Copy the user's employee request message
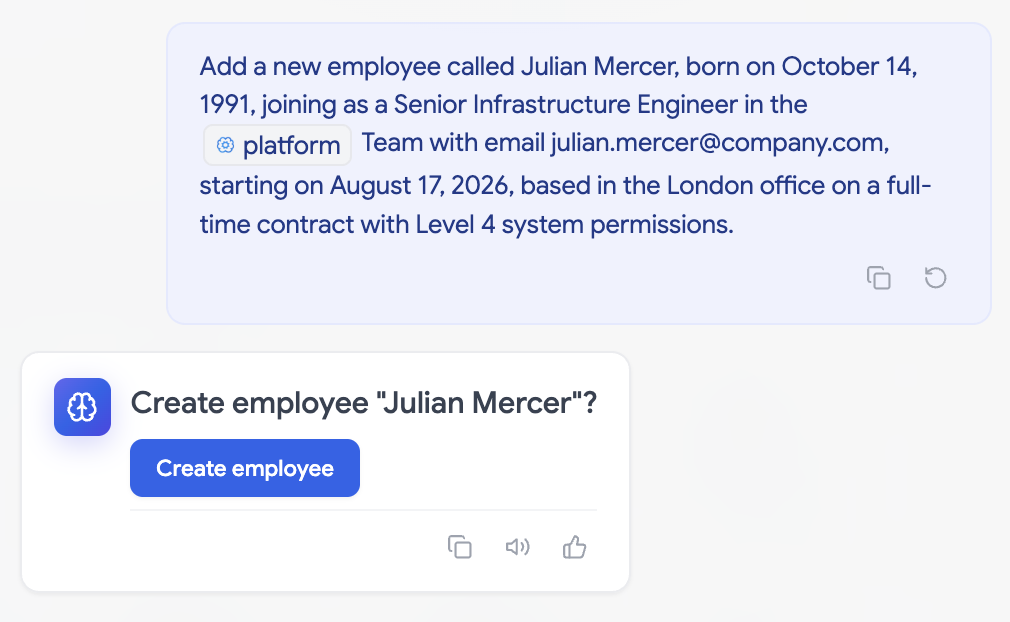The image size is (1010, 622). [x=879, y=278]
